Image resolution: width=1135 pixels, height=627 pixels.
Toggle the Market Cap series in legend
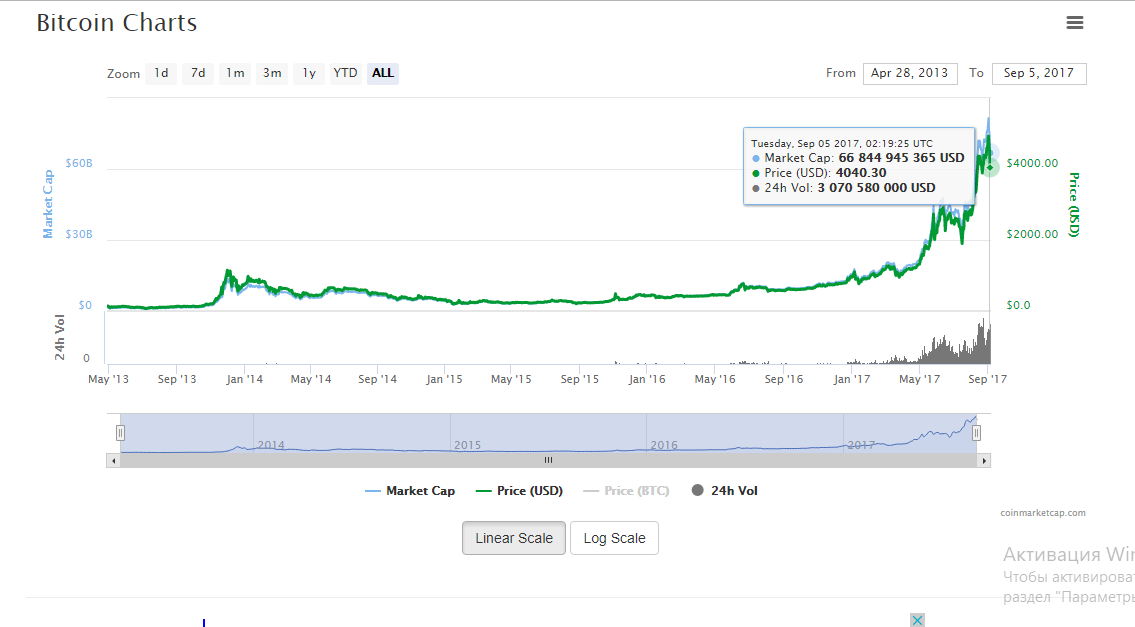pos(410,491)
